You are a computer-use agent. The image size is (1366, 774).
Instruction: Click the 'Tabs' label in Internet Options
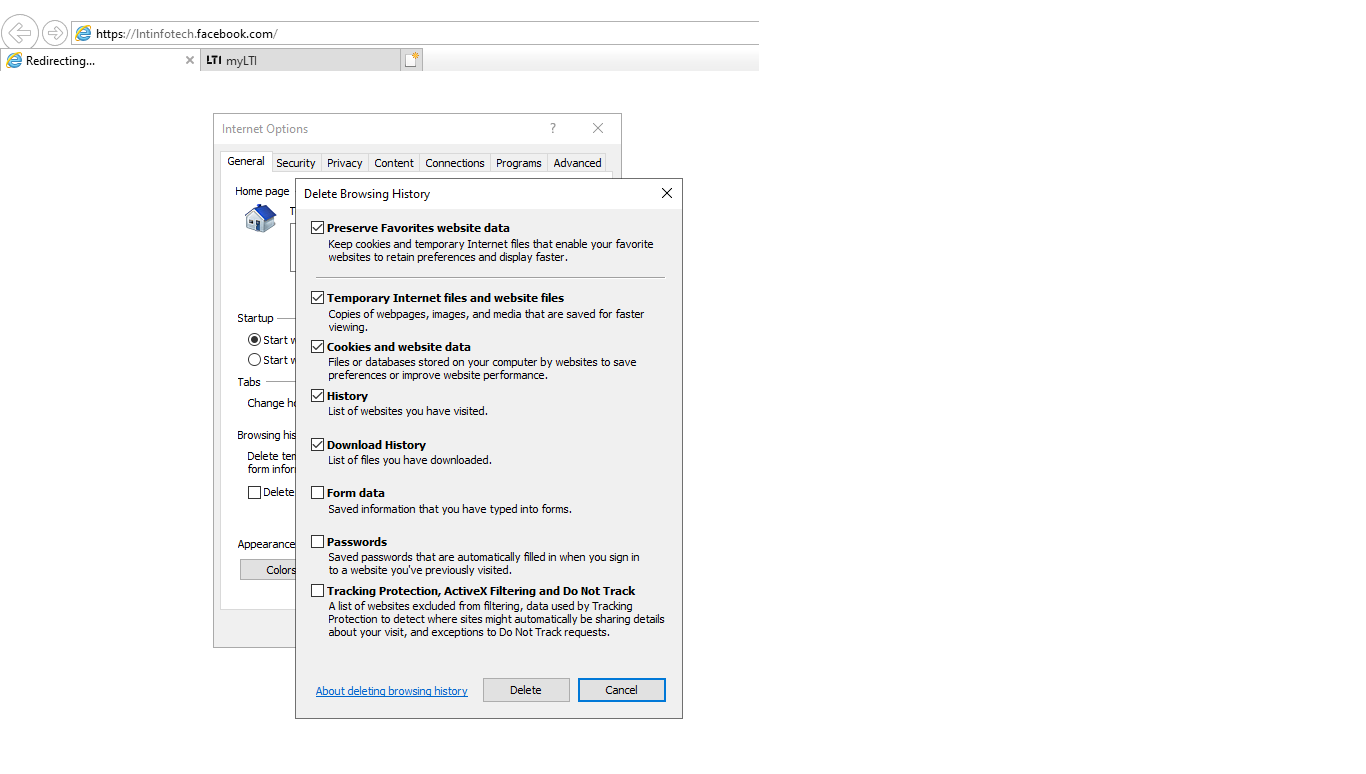click(x=249, y=382)
